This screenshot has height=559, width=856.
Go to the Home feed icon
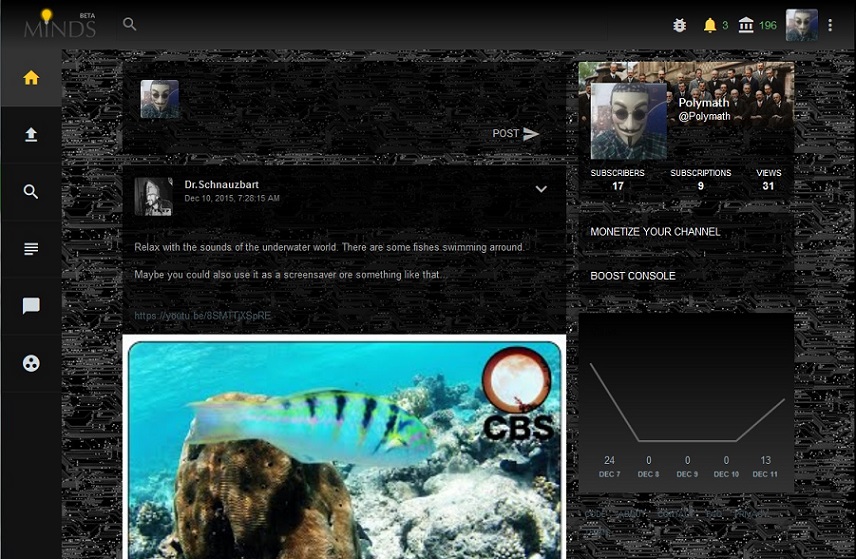(31, 78)
